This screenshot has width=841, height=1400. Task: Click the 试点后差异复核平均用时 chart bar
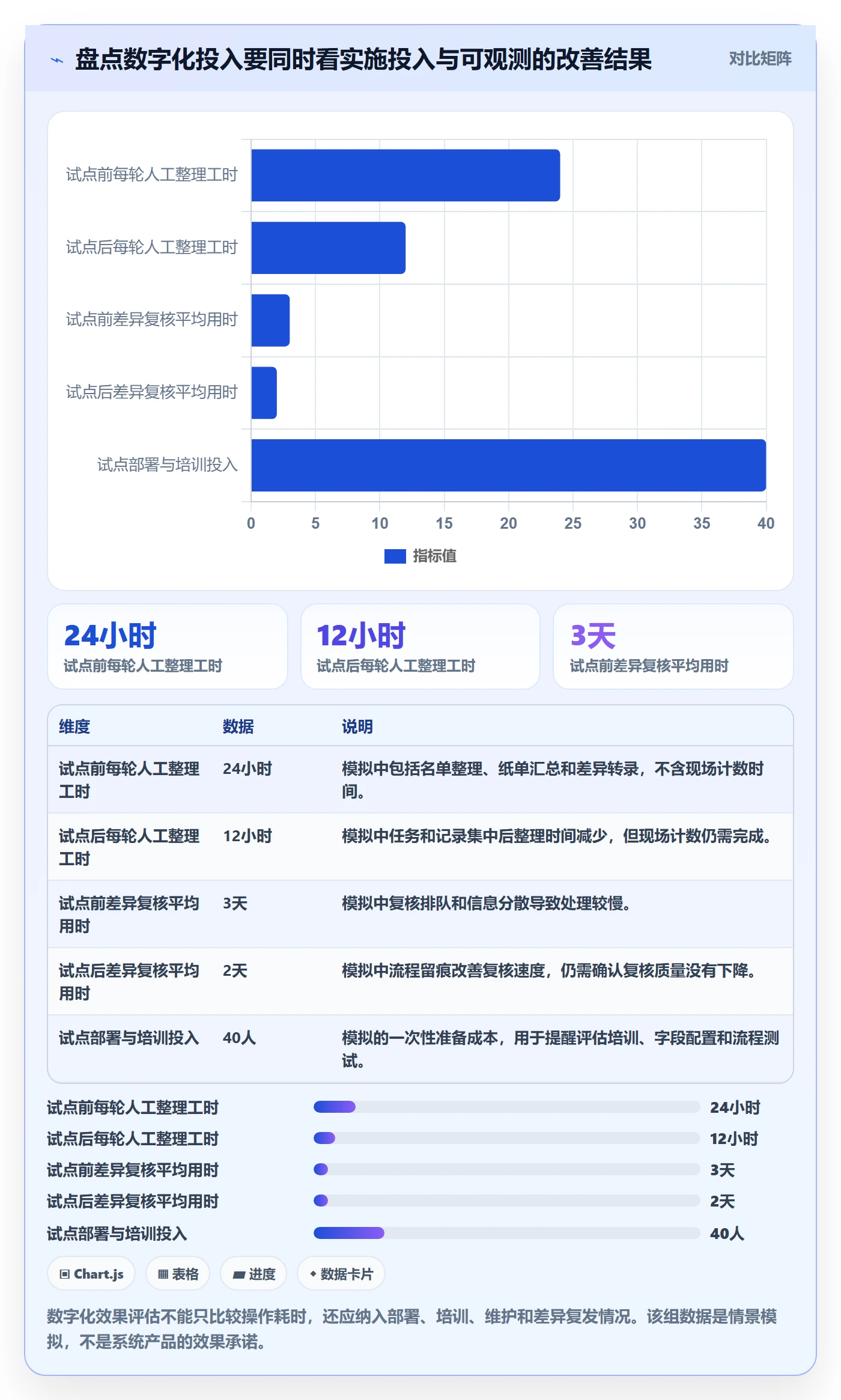264,393
